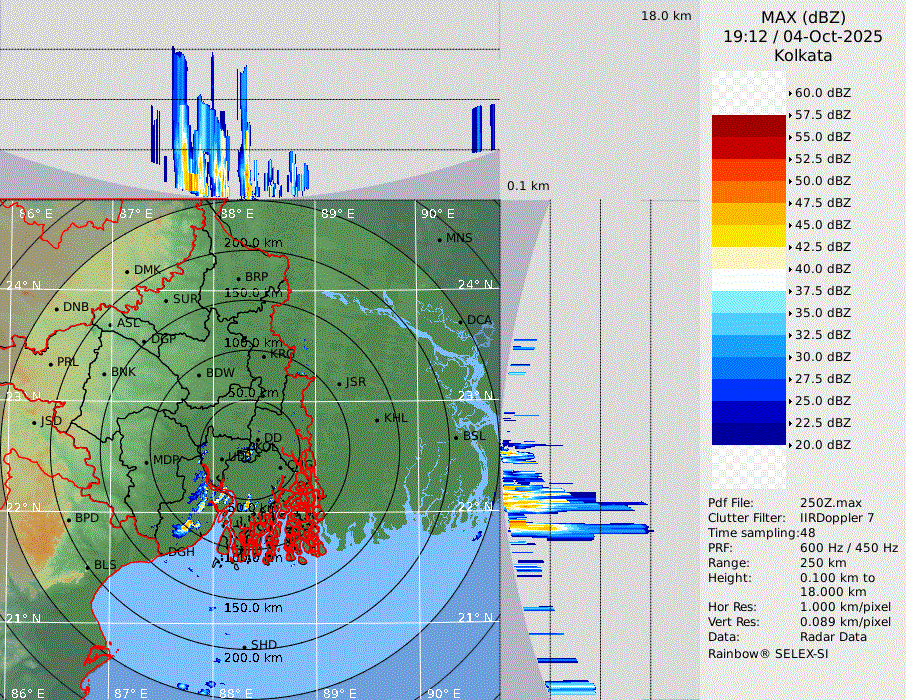Click the SHD marker in the sea
The width and height of the screenshot is (906, 700).
click(244, 645)
